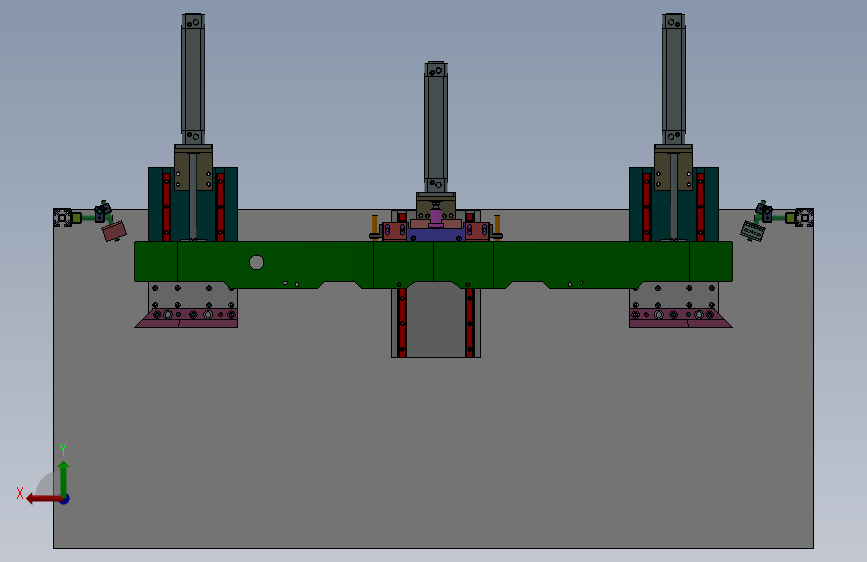Select the long green horizontal beam

(x=434, y=263)
